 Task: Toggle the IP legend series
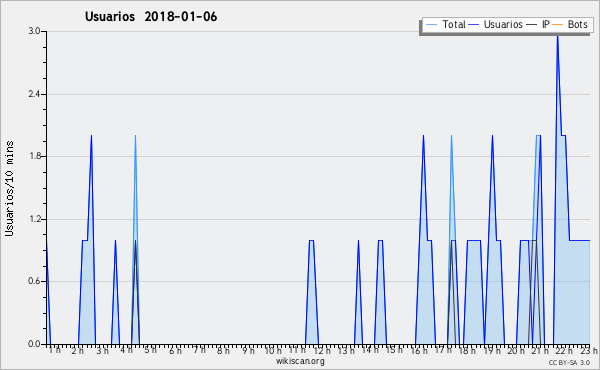(x=538, y=24)
